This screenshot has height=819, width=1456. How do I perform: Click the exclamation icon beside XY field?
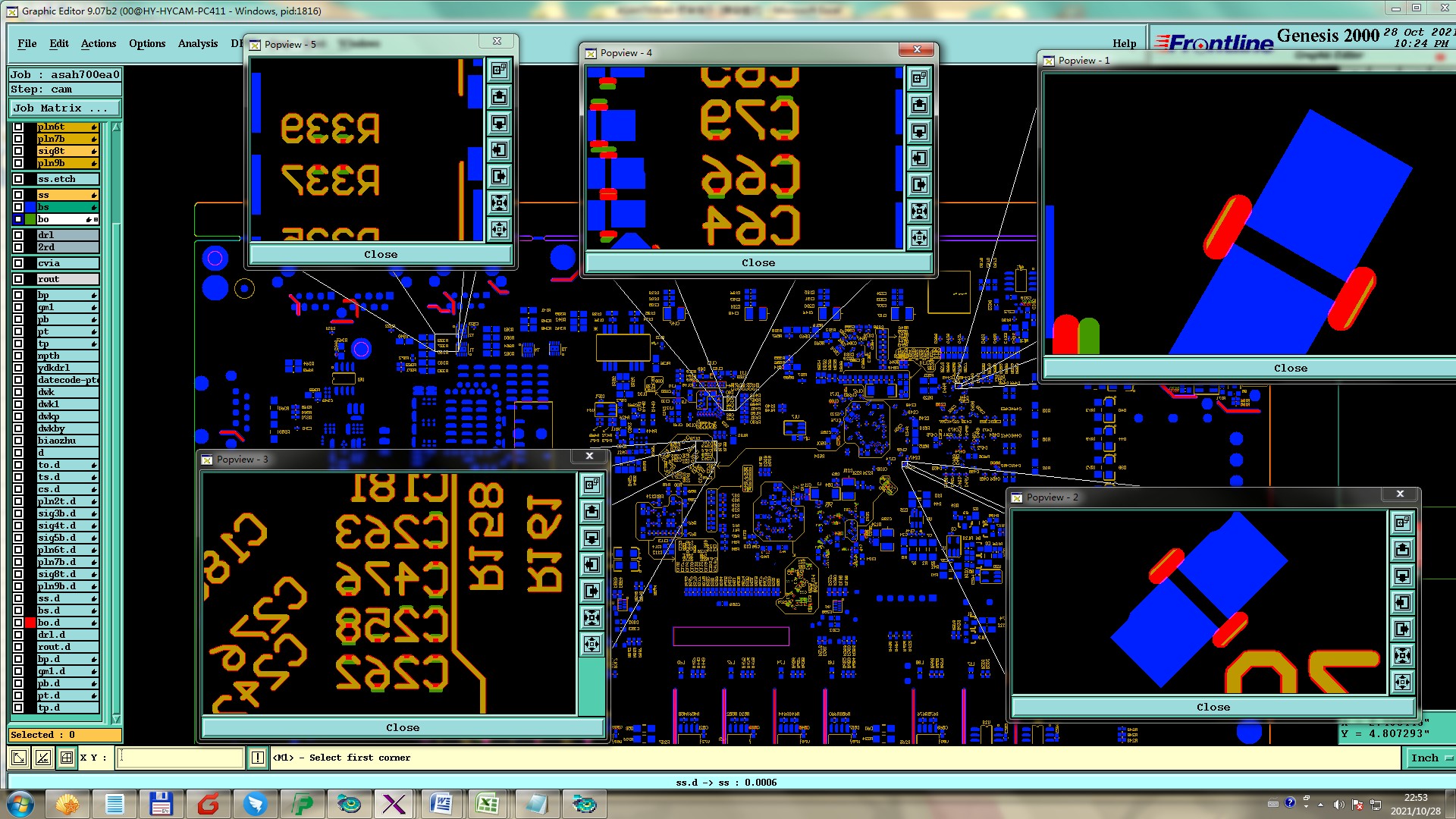pos(258,757)
